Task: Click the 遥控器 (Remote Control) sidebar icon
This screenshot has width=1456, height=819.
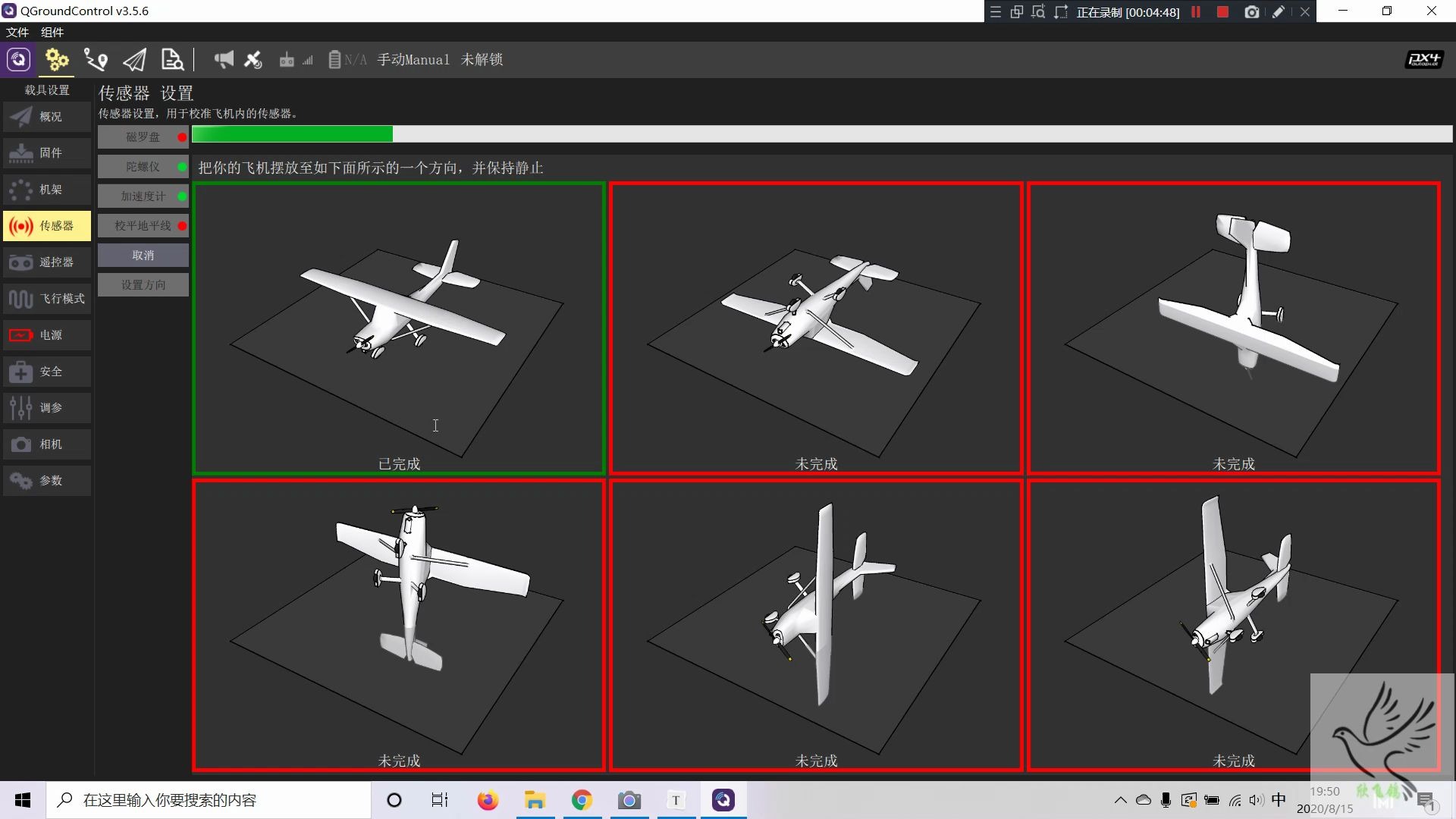Action: [x=45, y=261]
